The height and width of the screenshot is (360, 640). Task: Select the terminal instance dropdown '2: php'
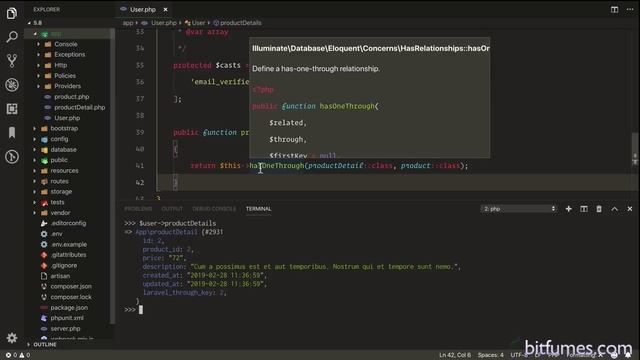point(519,209)
